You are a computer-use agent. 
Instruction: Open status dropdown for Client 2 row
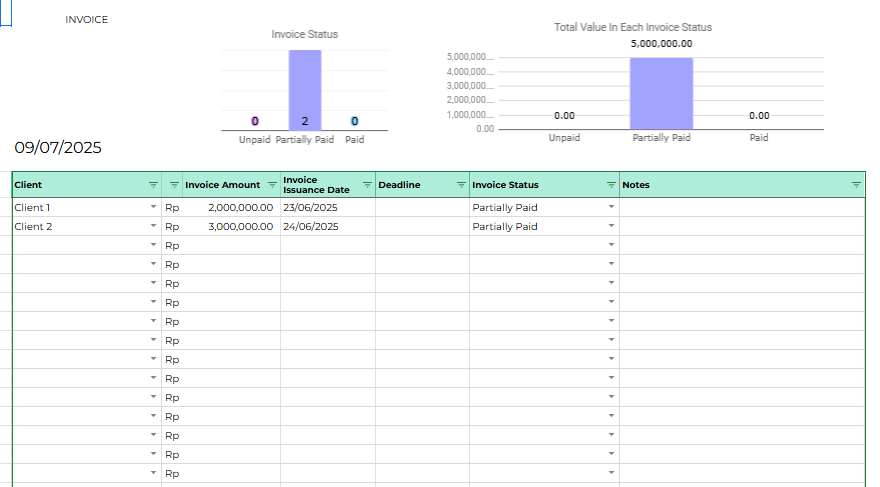pos(611,226)
